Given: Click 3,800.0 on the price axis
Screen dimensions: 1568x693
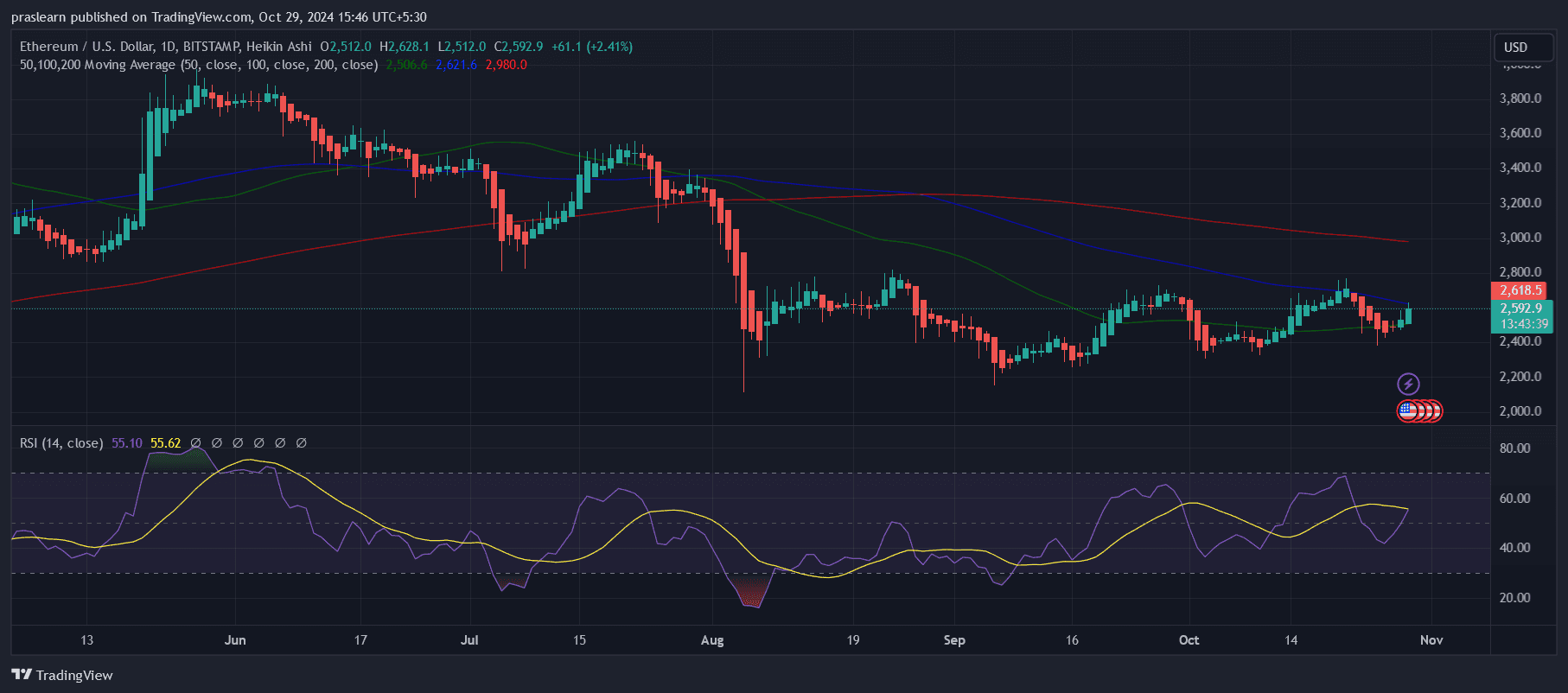Looking at the screenshot, I should [1520, 99].
